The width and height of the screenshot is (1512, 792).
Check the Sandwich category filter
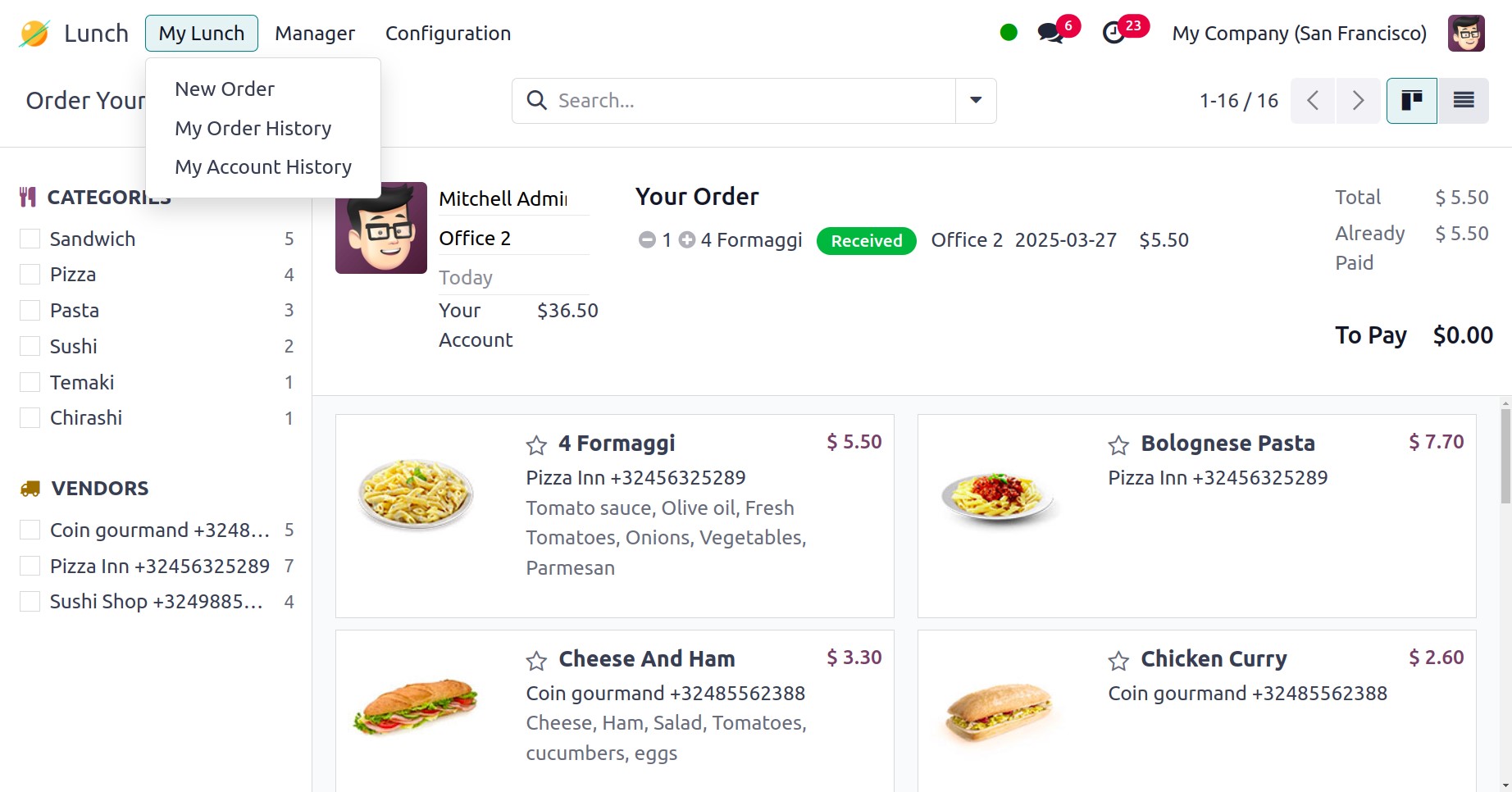[x=30, y=239]
